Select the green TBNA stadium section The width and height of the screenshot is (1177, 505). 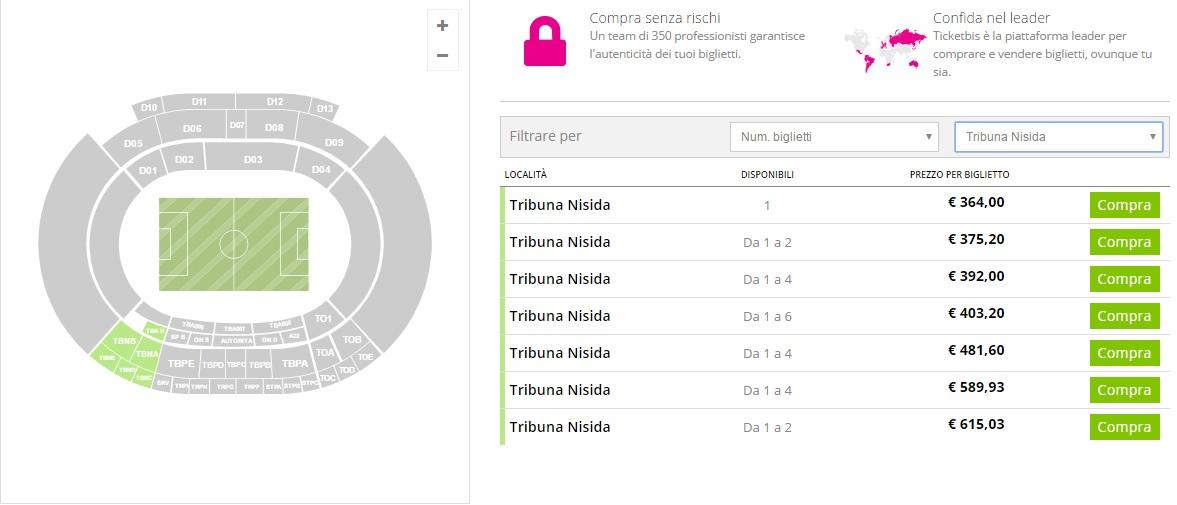tap(147, 354)
